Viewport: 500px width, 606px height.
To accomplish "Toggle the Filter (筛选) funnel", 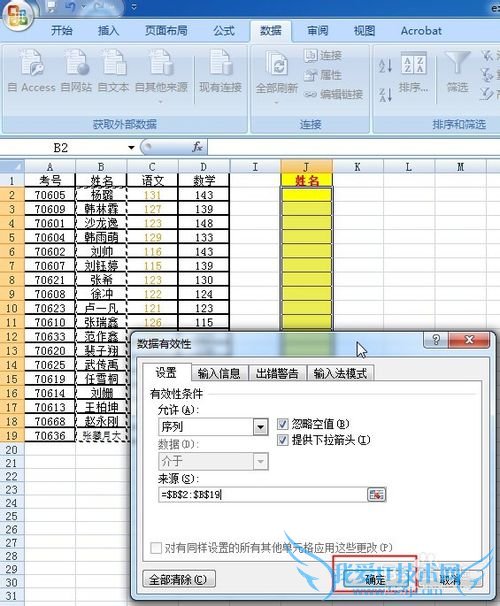I will coord(457,72).
